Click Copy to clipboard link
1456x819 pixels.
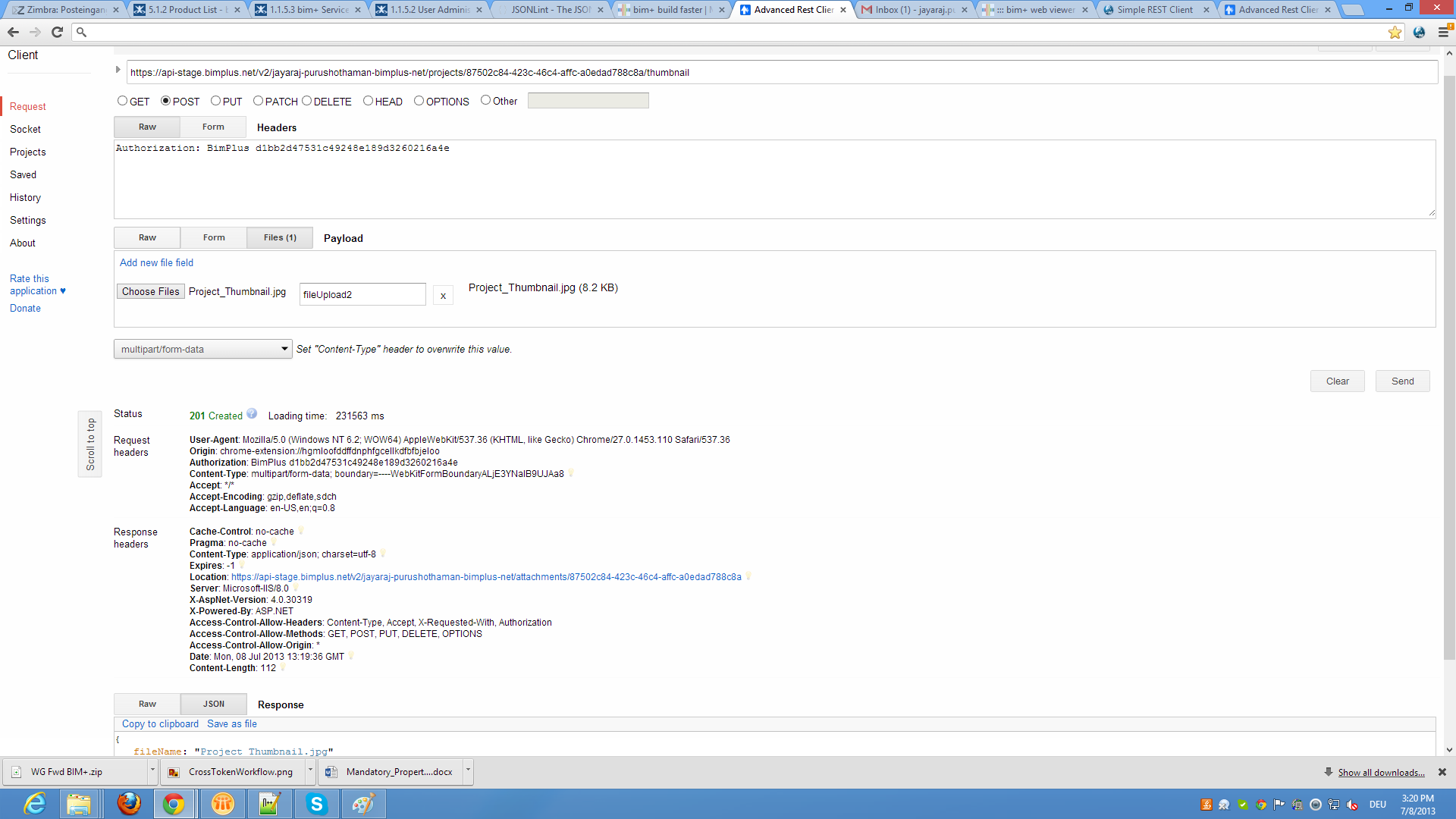tap(160, 723)
